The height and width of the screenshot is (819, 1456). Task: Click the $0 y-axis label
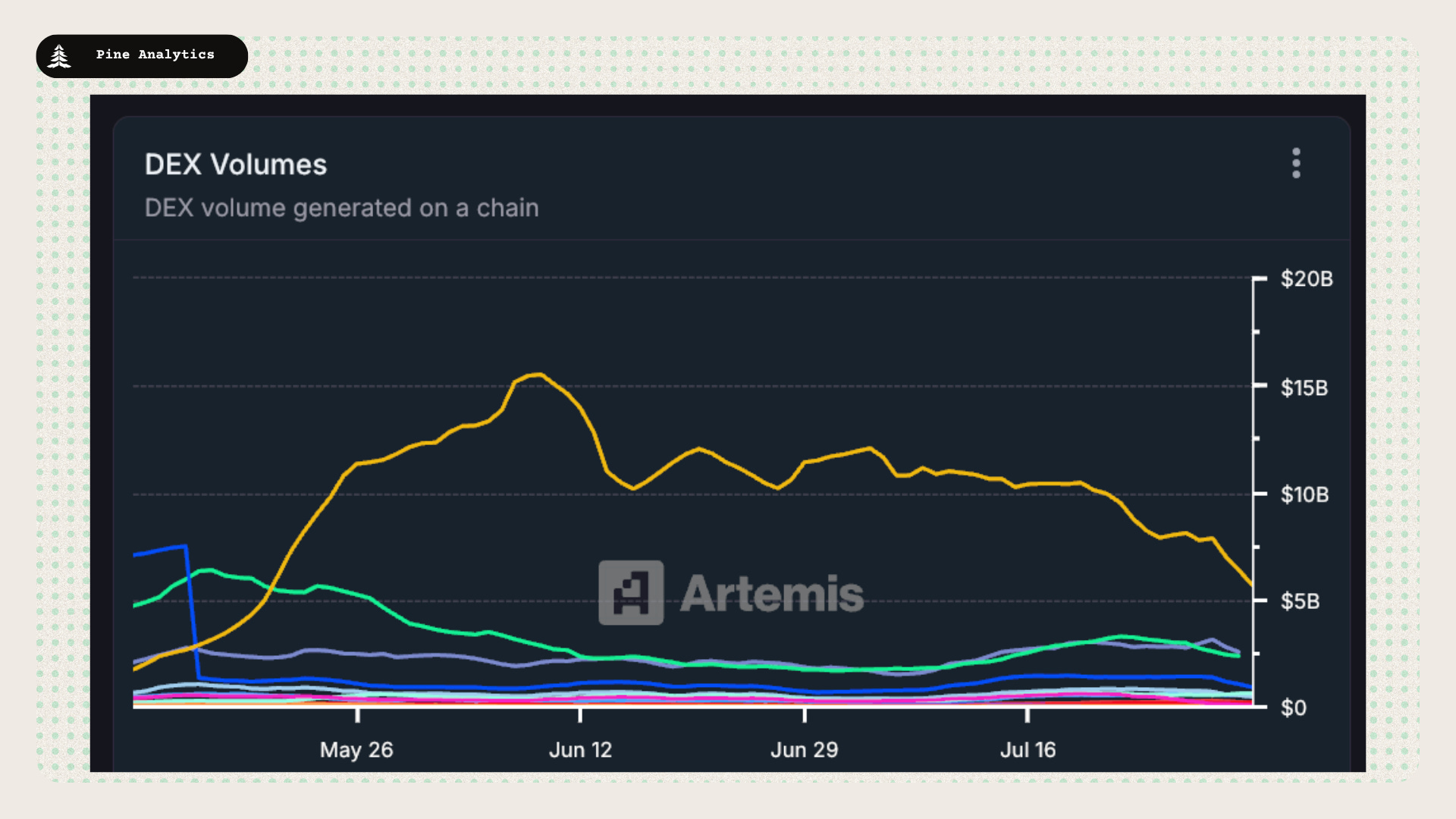click(x=1293, y=708)
